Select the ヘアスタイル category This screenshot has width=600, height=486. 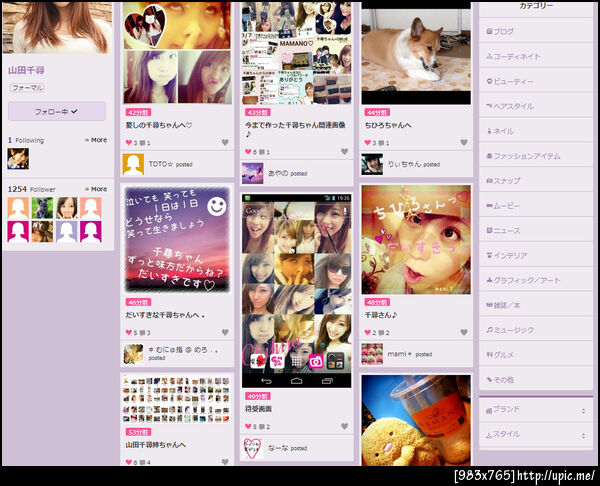pyautogui.click(x=536, y=106)
